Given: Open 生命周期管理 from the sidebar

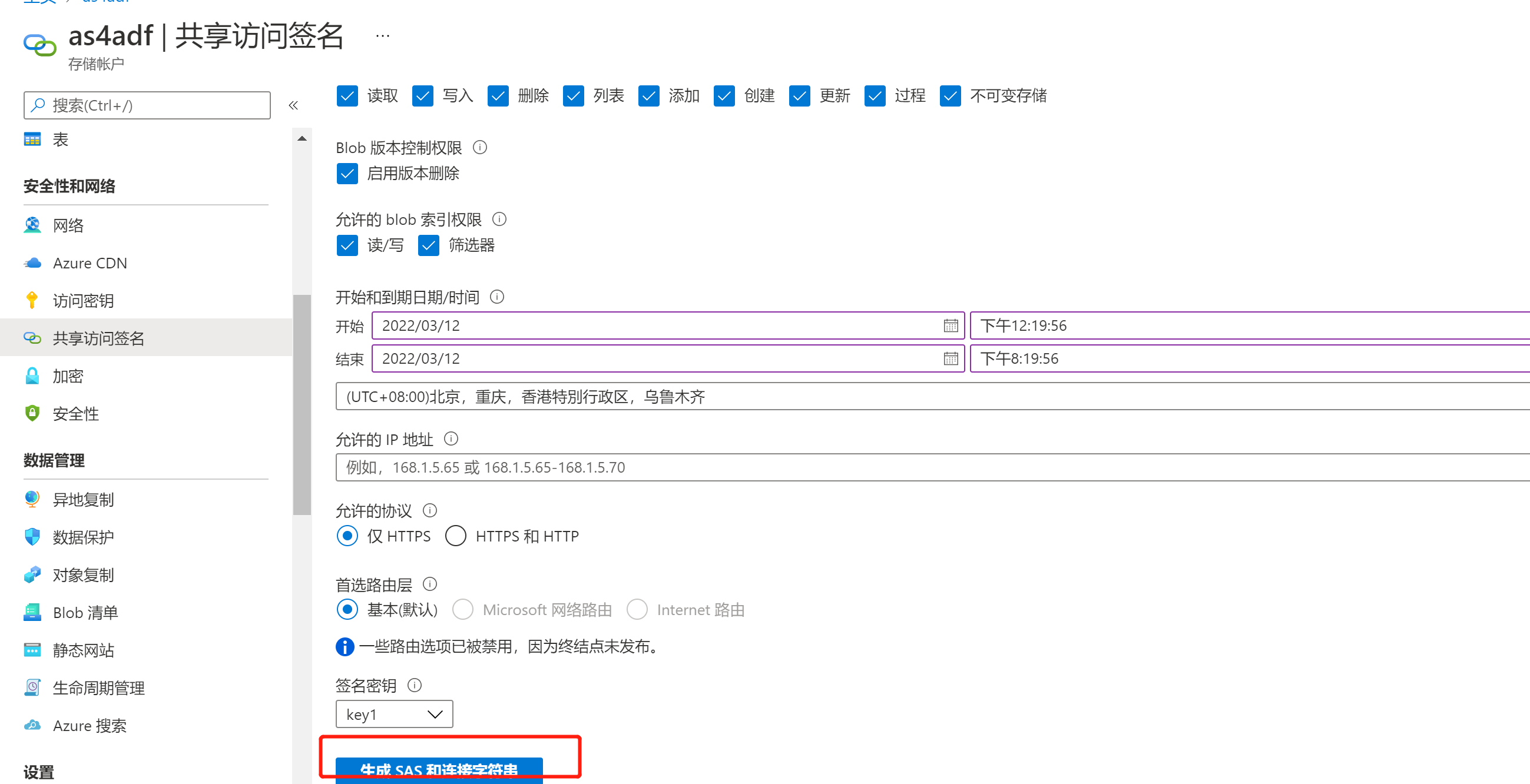Looking at the screenshot, I should pos(97,688).
